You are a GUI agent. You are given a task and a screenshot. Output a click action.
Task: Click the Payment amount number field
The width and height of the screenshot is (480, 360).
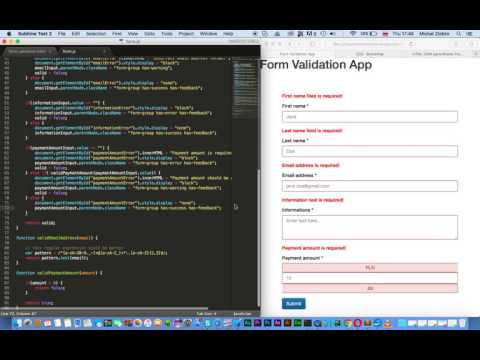coord(370,278)
